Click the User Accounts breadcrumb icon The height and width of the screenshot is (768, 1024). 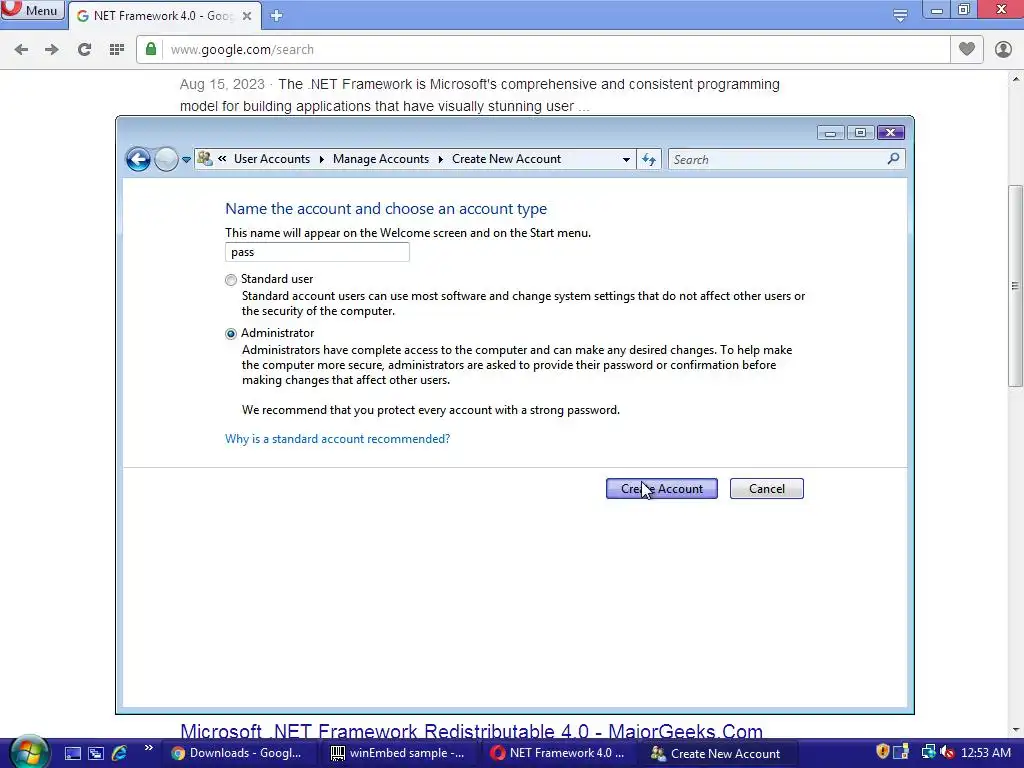(x=204, y=159)
